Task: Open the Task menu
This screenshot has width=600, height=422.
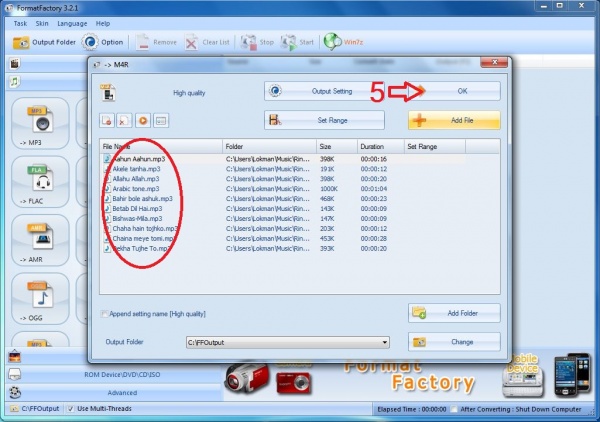Action: tap(20, 23)
